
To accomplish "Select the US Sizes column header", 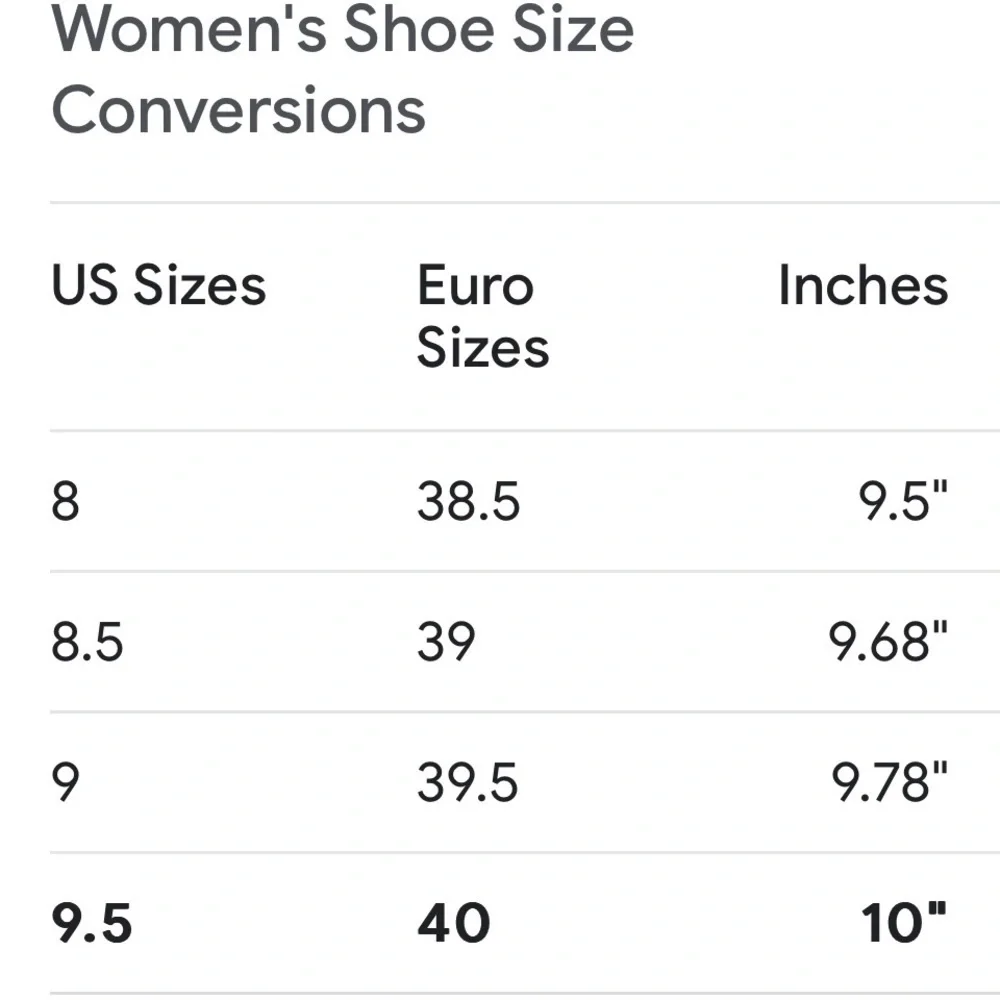I will 159,285.
